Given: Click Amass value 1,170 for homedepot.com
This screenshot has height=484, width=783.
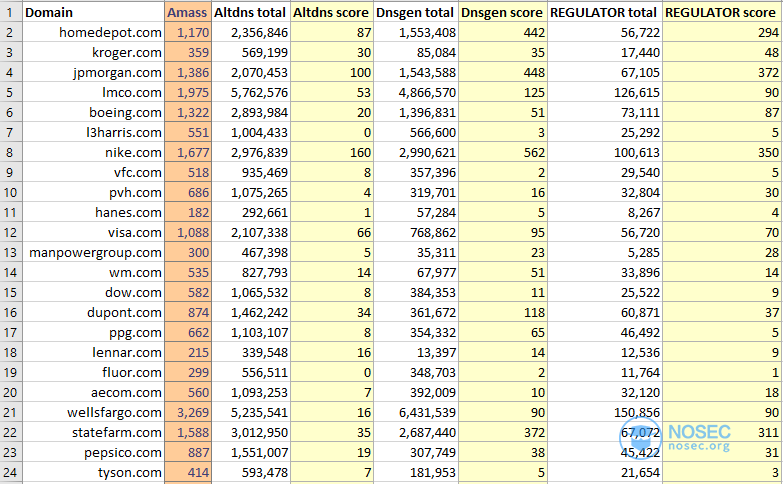Looking at the screenshot, I should click(188, 32).
